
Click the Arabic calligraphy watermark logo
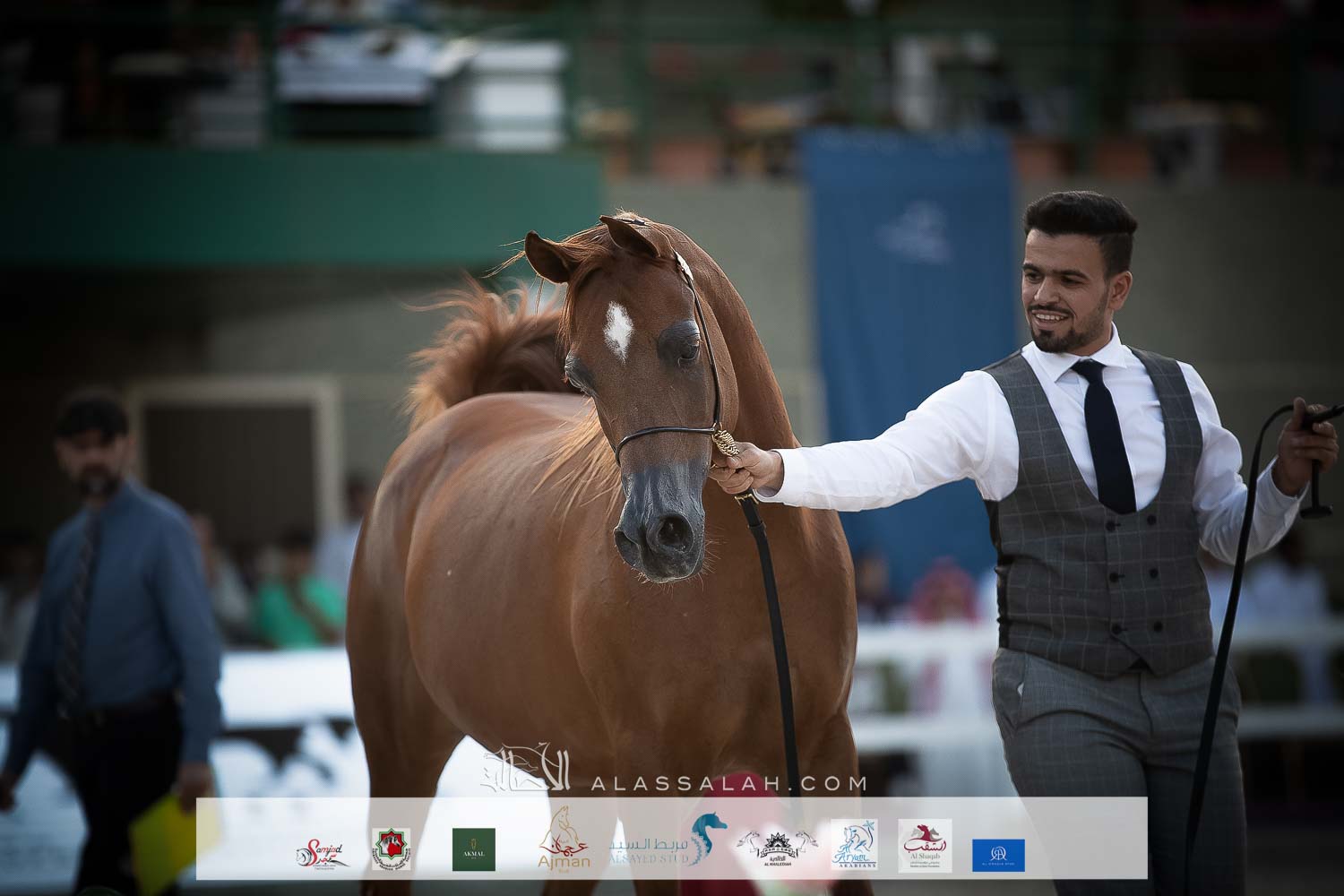point(530,772)
